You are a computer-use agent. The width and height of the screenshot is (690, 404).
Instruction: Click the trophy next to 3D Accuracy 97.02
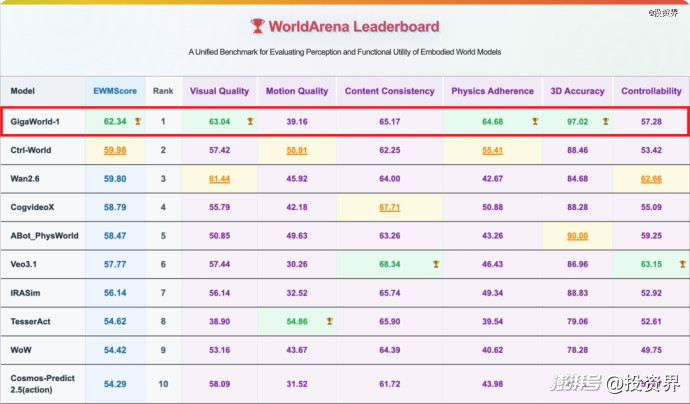606,121
